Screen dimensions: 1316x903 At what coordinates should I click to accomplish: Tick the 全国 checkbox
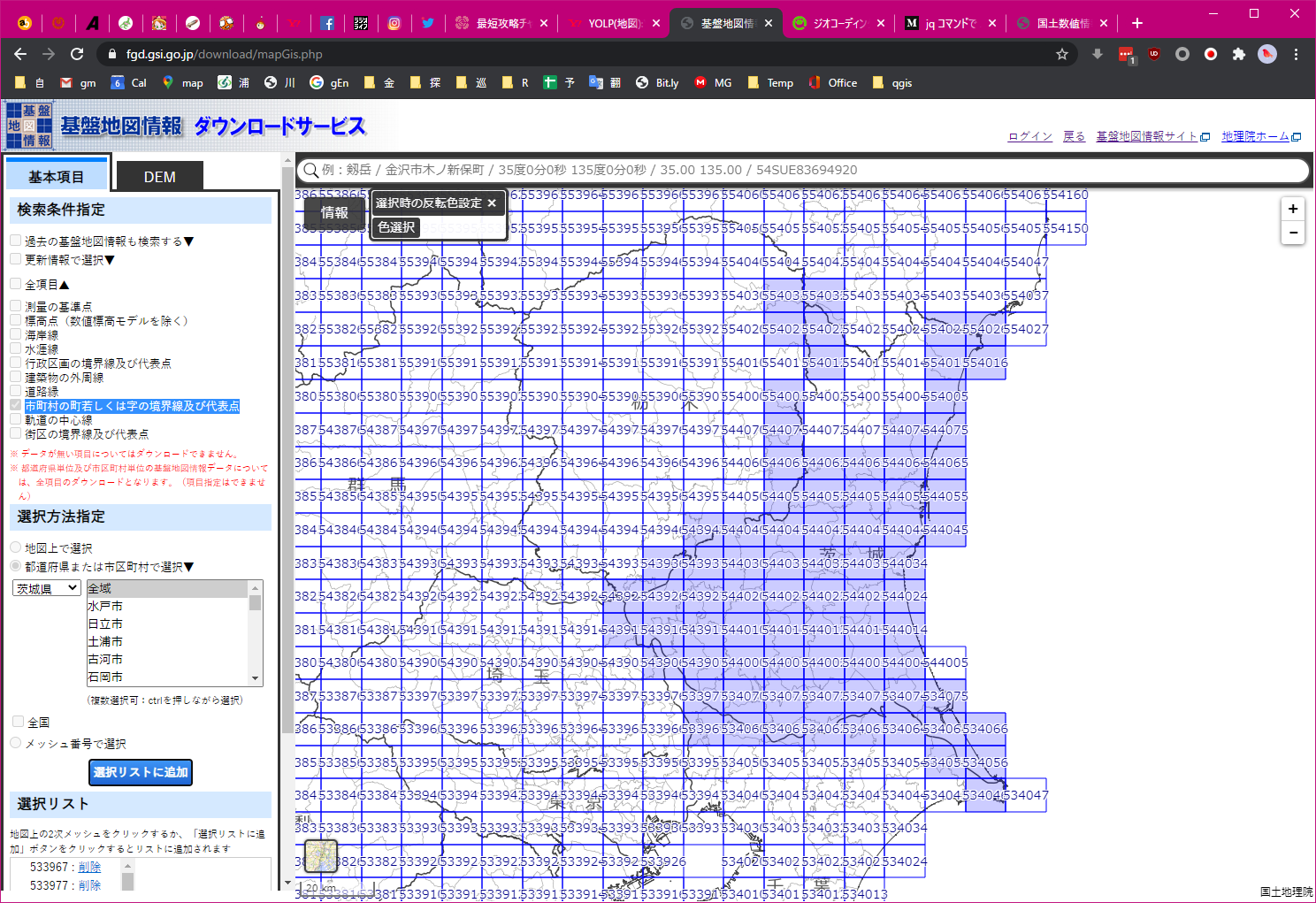[x=18, y=722]
